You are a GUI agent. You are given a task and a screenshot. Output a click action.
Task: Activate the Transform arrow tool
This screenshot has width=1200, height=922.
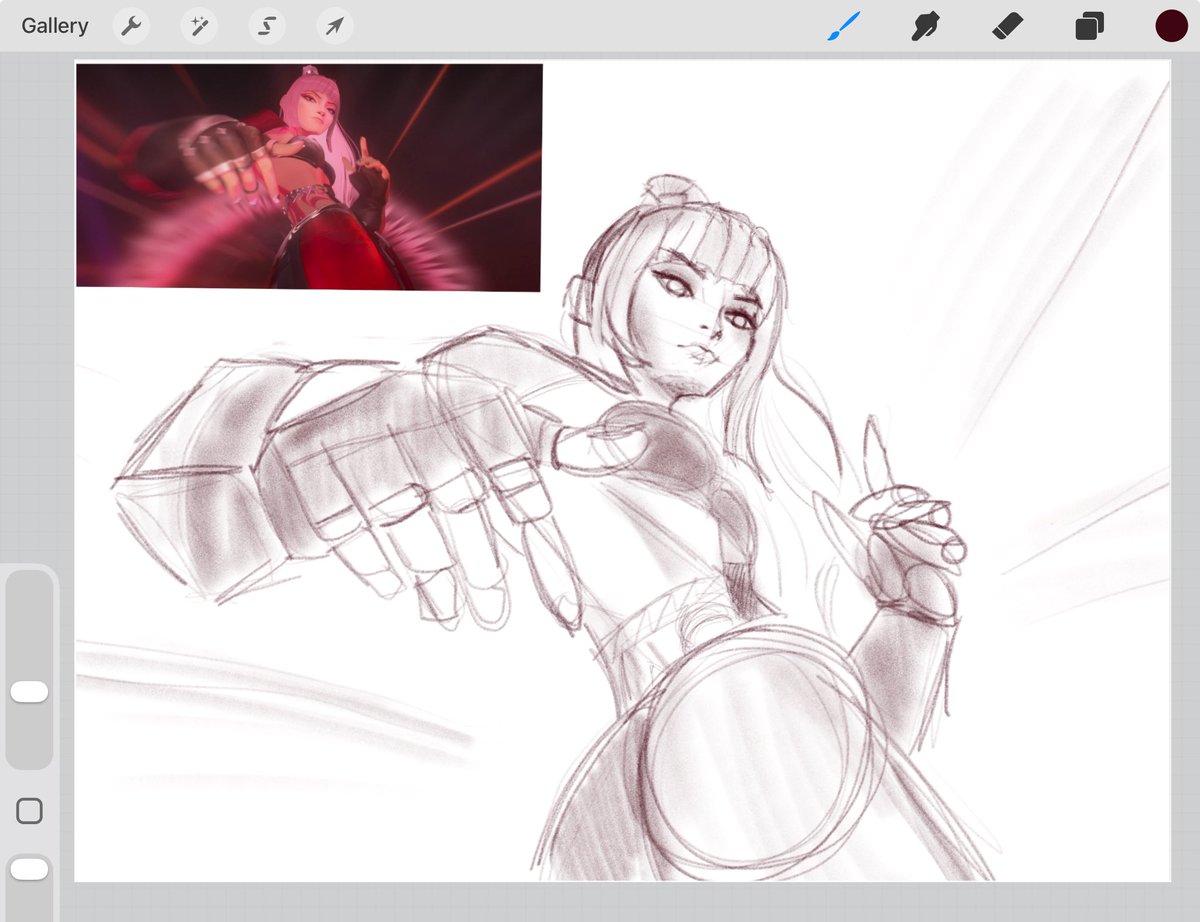pos(335,26)
